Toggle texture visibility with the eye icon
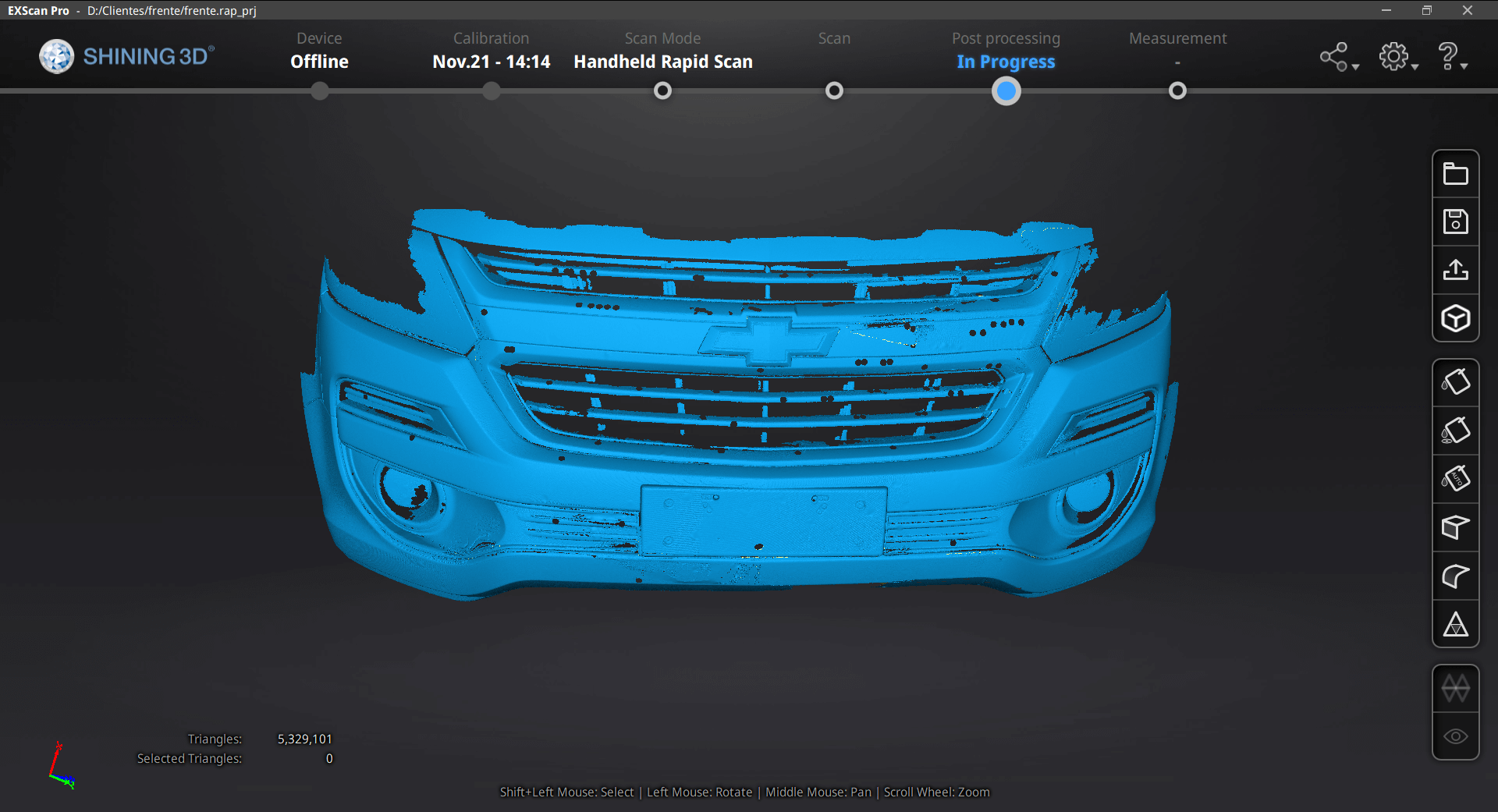Image resolution: width=1498 pixels, height=812 pixels. tap(1455, 736)
